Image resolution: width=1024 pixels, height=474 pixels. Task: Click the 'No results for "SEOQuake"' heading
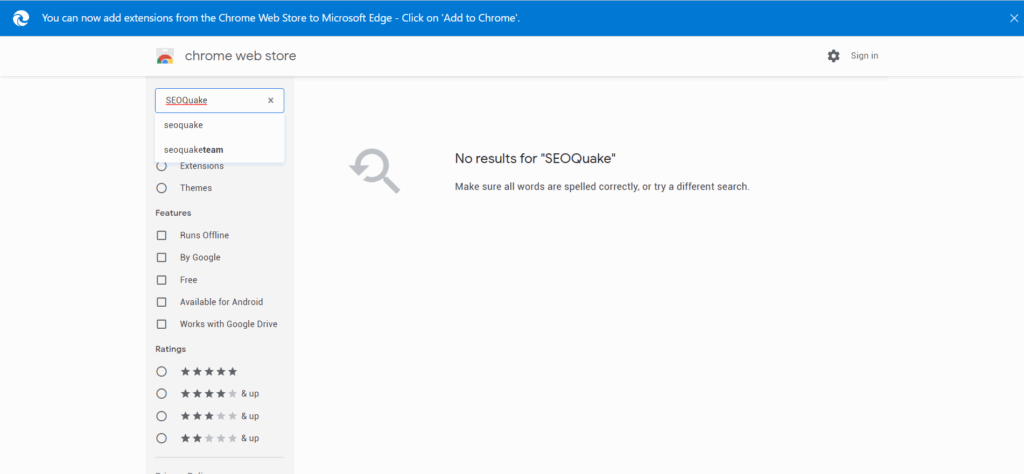pyautogui.click(x=536, y=159)
